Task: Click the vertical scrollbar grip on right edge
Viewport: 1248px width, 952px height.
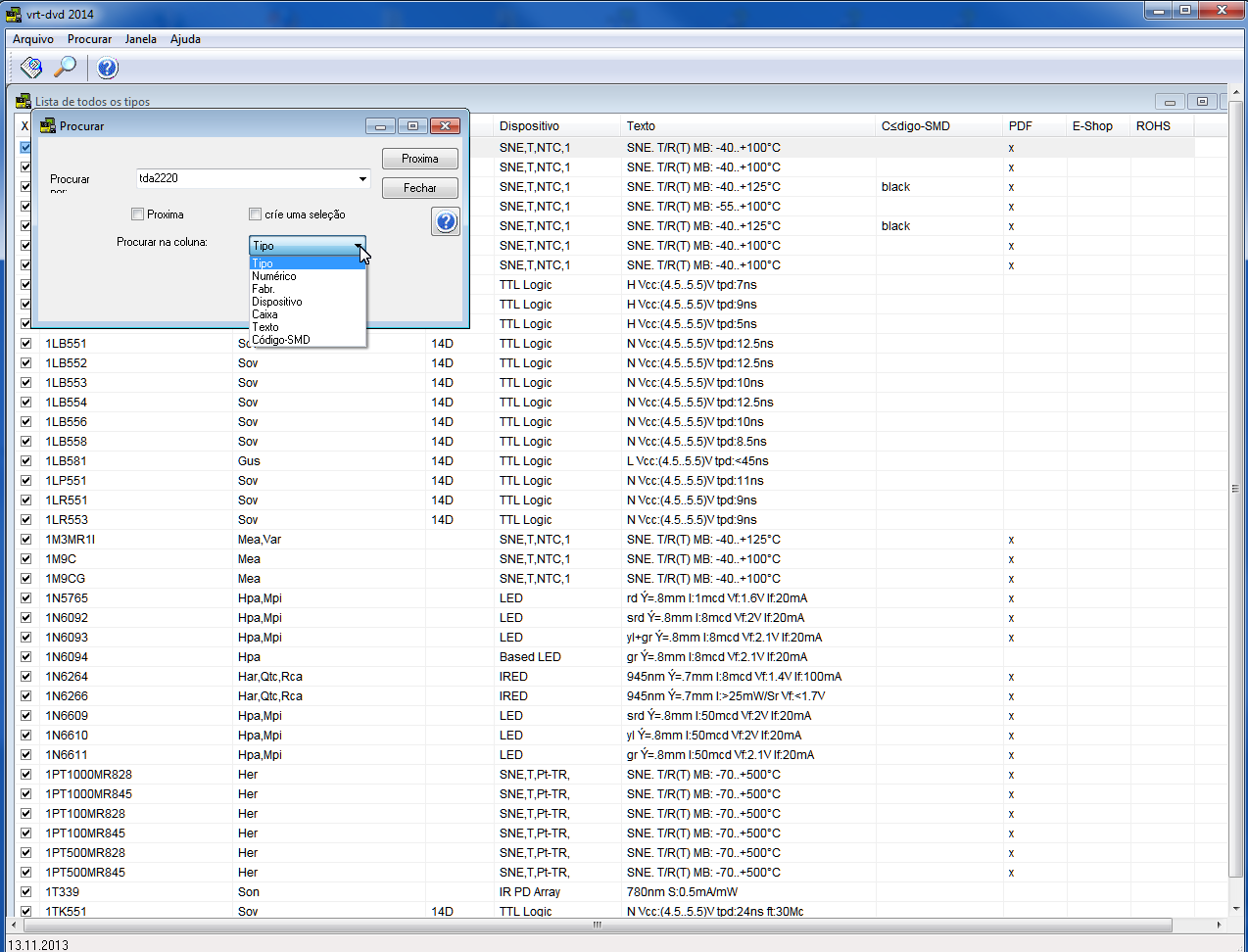Action: 1235,489
